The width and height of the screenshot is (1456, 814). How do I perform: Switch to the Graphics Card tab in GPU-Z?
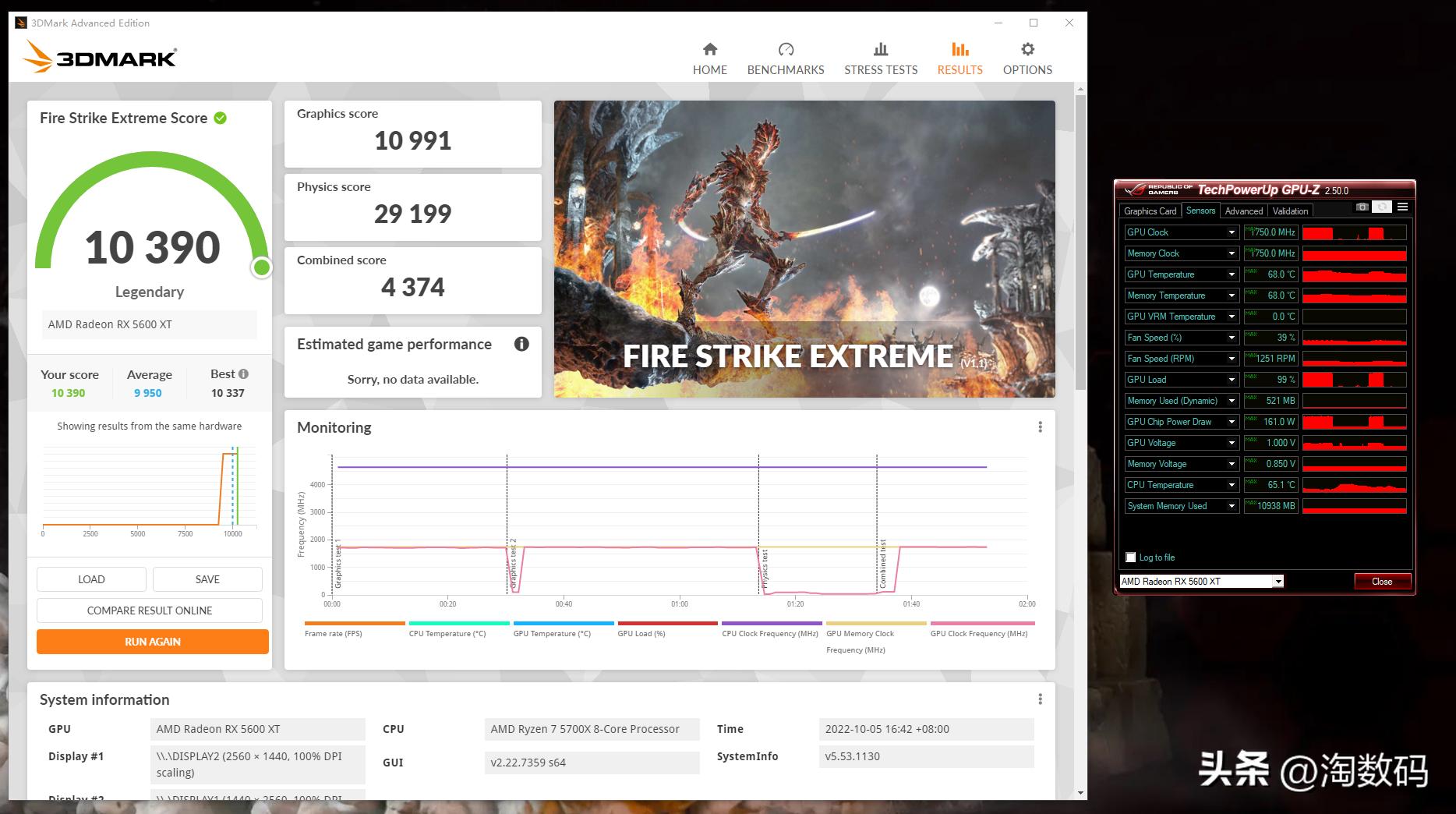point(1150,211)
